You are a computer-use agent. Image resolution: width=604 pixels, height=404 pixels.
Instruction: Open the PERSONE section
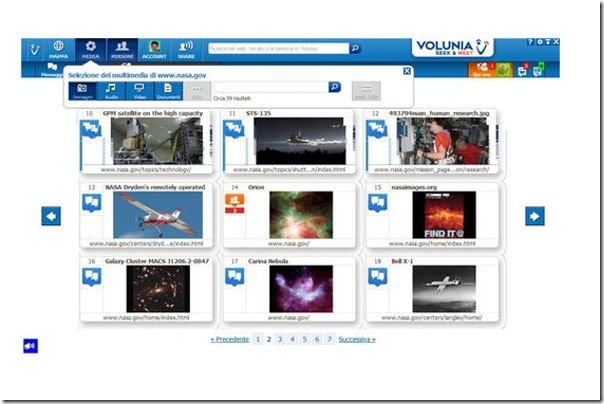point(122,49)
